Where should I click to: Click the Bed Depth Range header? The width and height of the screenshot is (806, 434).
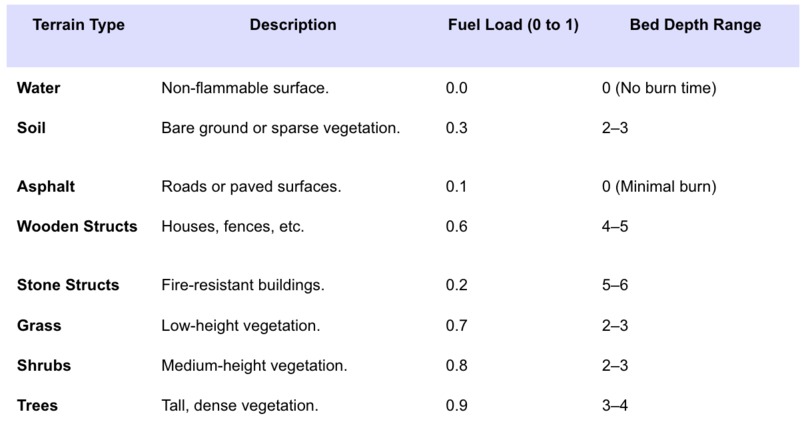(695, 25)
